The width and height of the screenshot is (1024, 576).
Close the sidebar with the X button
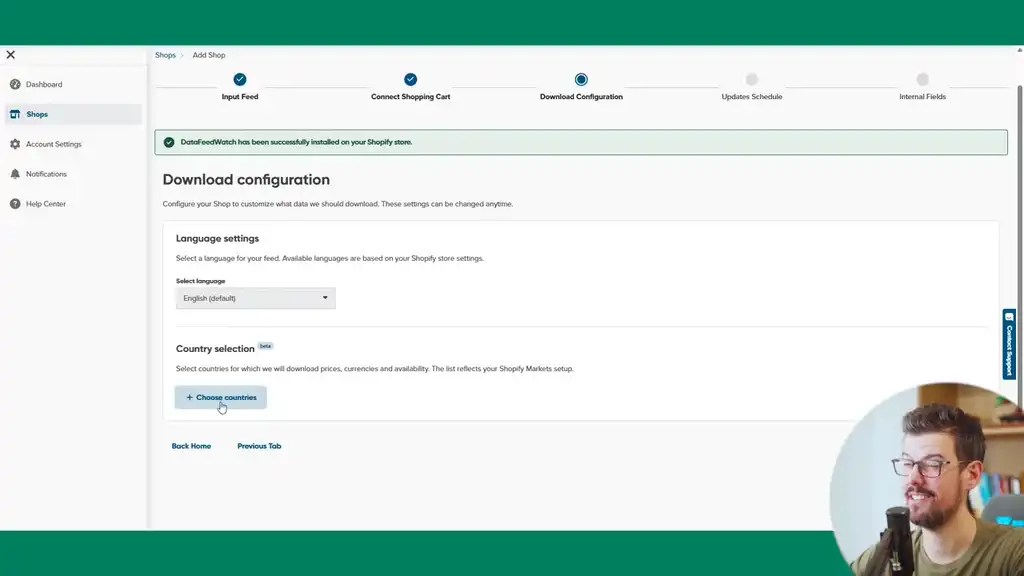coord(10,54)
